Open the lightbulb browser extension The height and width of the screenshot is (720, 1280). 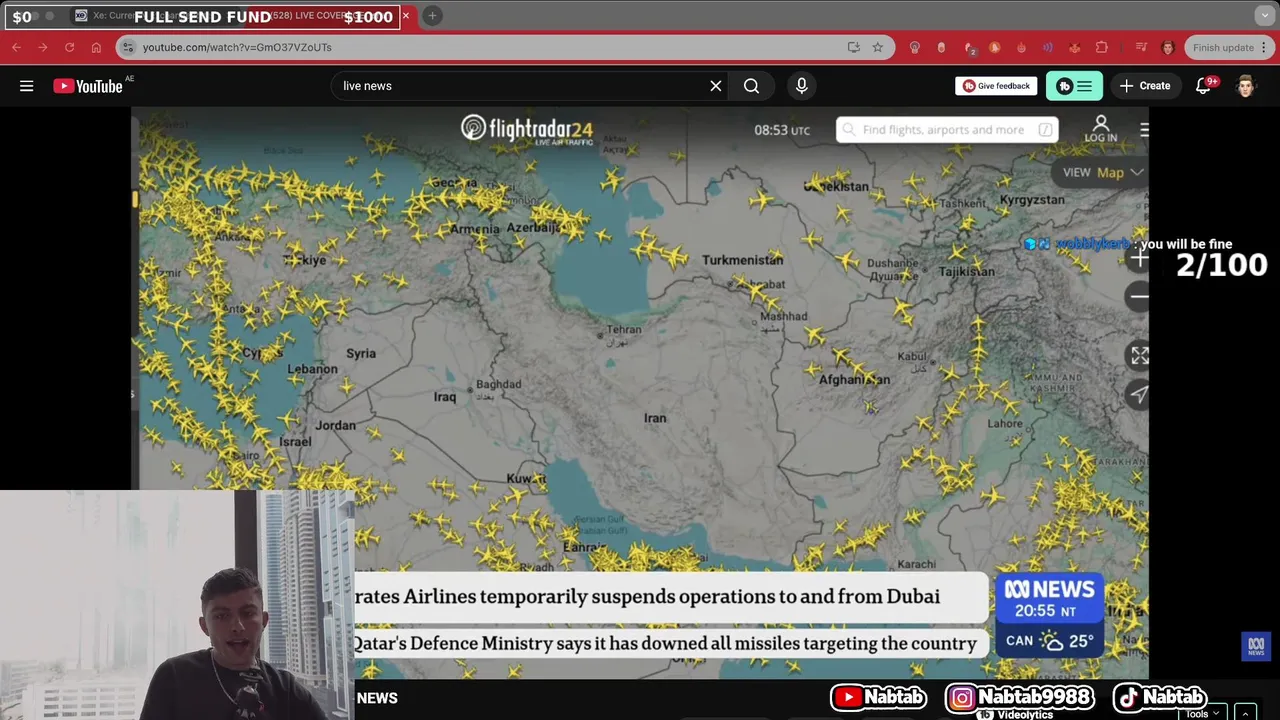(914, 47)
